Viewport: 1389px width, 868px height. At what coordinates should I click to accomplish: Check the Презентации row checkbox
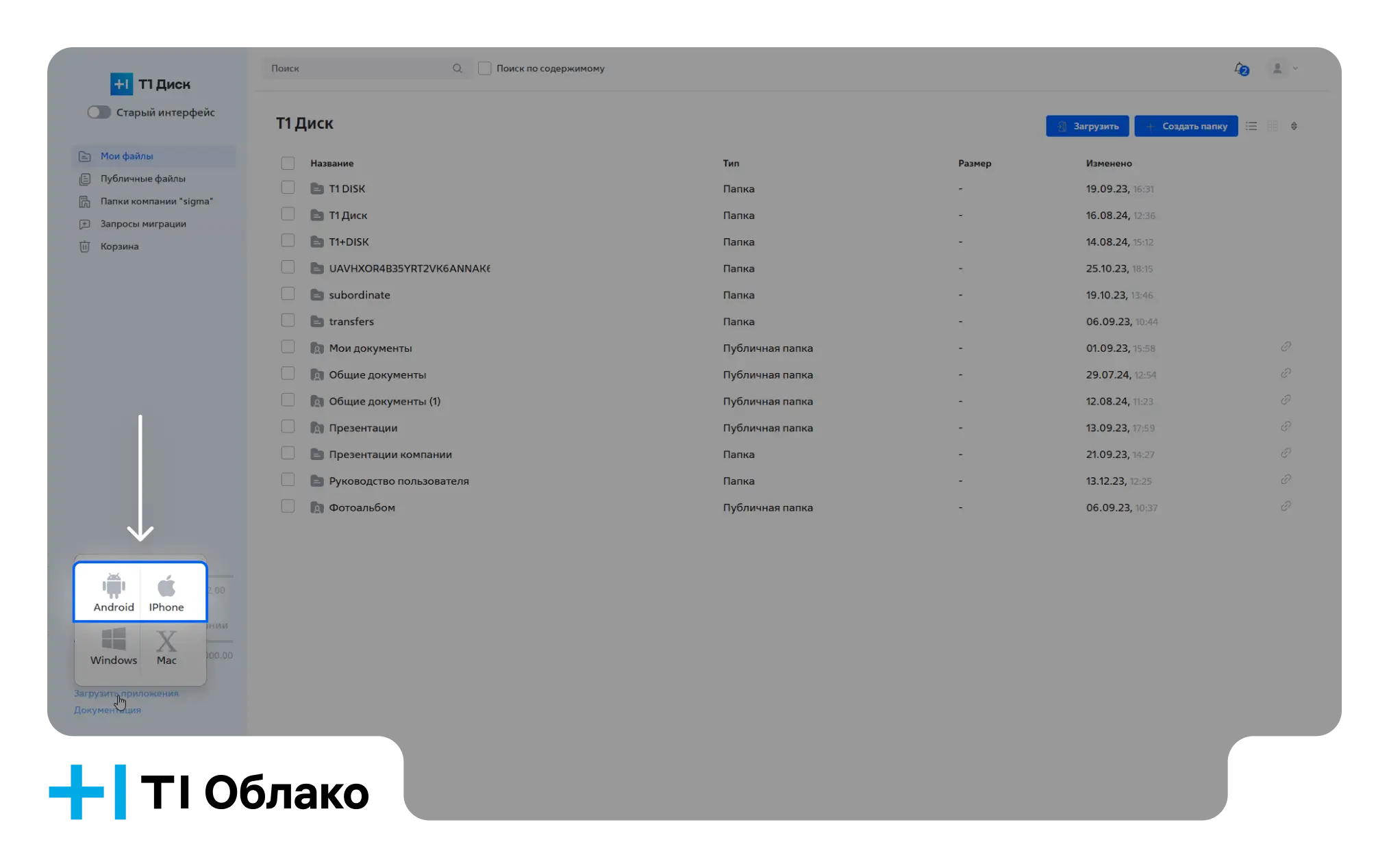tap(288, 426)
